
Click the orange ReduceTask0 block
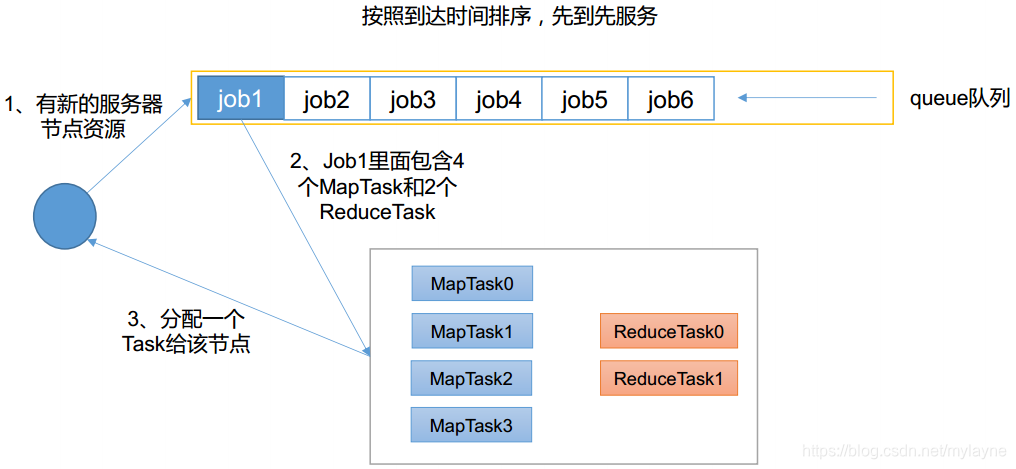[x=669, y=331]
